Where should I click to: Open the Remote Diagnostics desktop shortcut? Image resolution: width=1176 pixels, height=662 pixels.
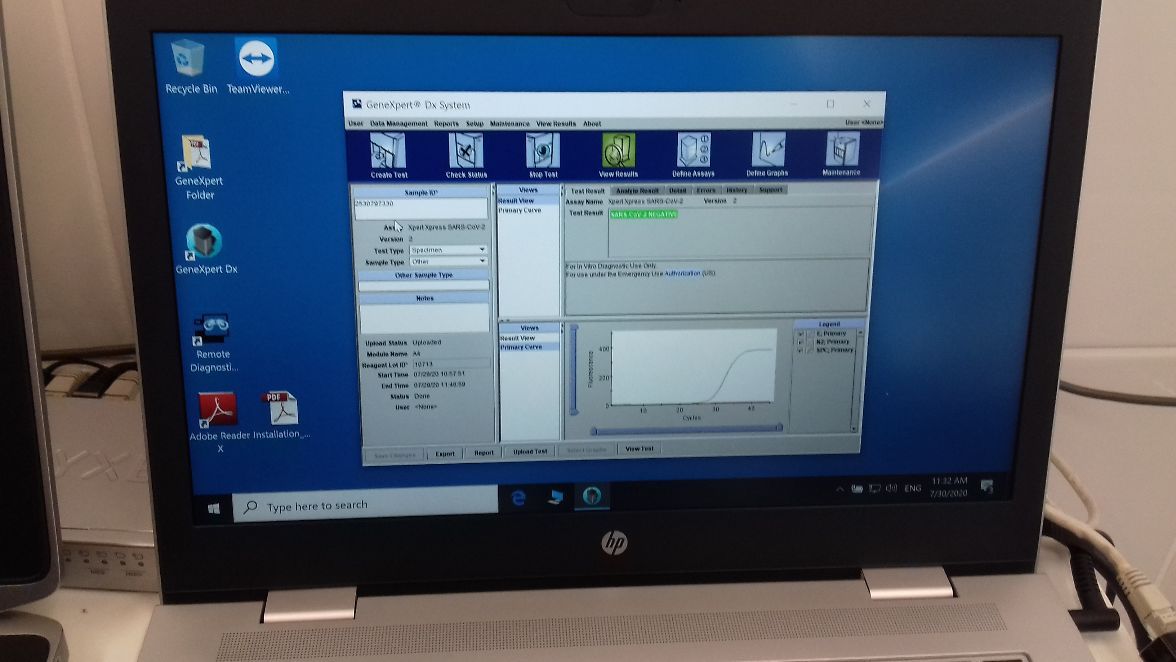213,343
